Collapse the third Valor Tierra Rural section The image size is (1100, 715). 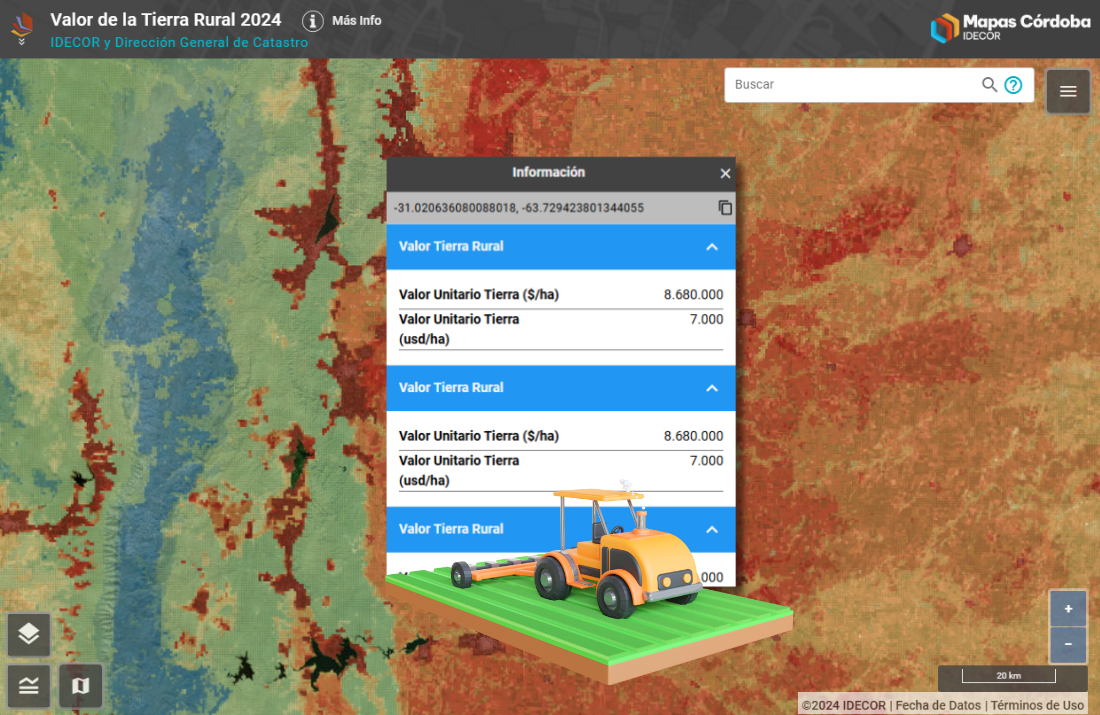click(x=712, y=530)
